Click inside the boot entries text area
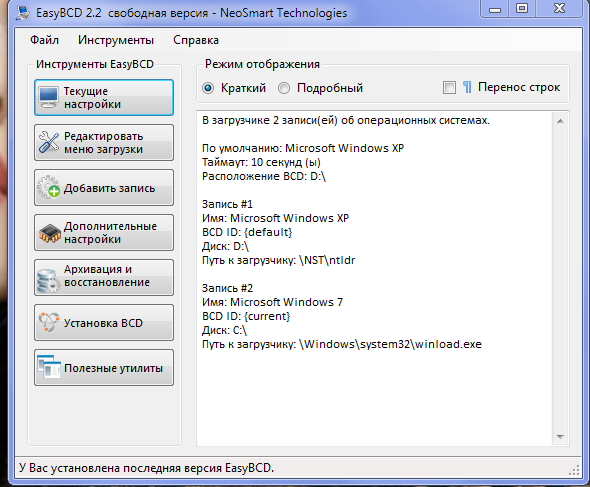Image resolution: width=590 pixels, height=487 pixels. (x=375, y=279)
